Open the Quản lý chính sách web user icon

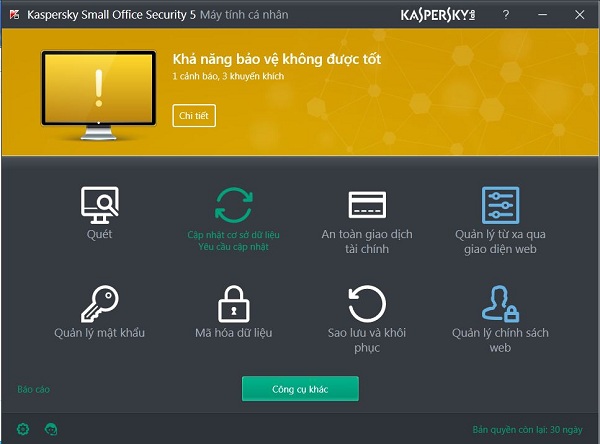pyautogui.click(x=501, y=304)
